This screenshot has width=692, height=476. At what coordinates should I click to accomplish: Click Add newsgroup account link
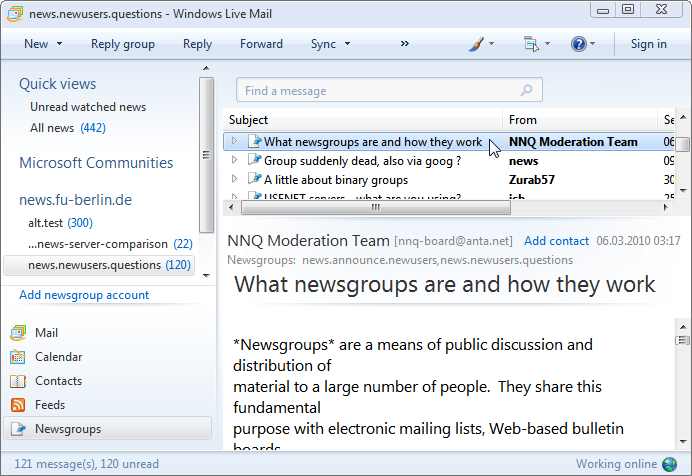point(84,295)
